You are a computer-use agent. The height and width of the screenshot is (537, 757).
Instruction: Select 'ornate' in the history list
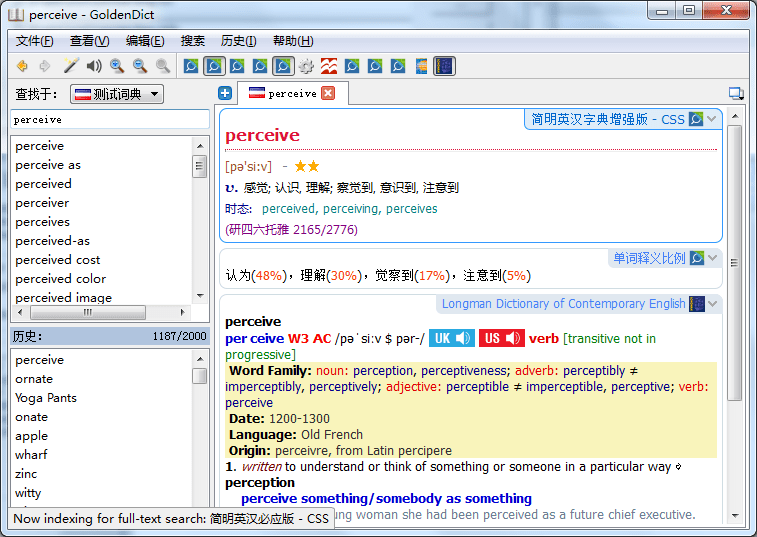click(34, 379)
